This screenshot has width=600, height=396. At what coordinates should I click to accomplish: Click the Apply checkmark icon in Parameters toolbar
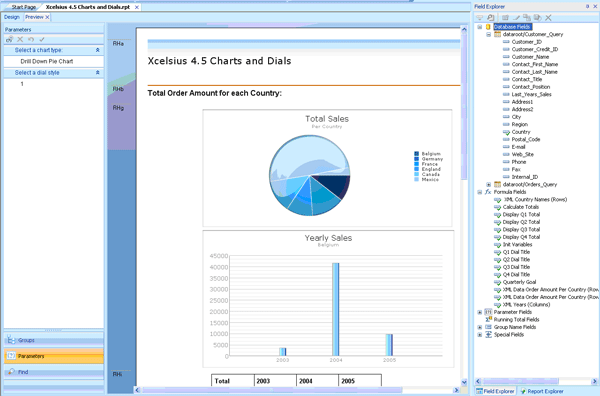coord(42,39)
